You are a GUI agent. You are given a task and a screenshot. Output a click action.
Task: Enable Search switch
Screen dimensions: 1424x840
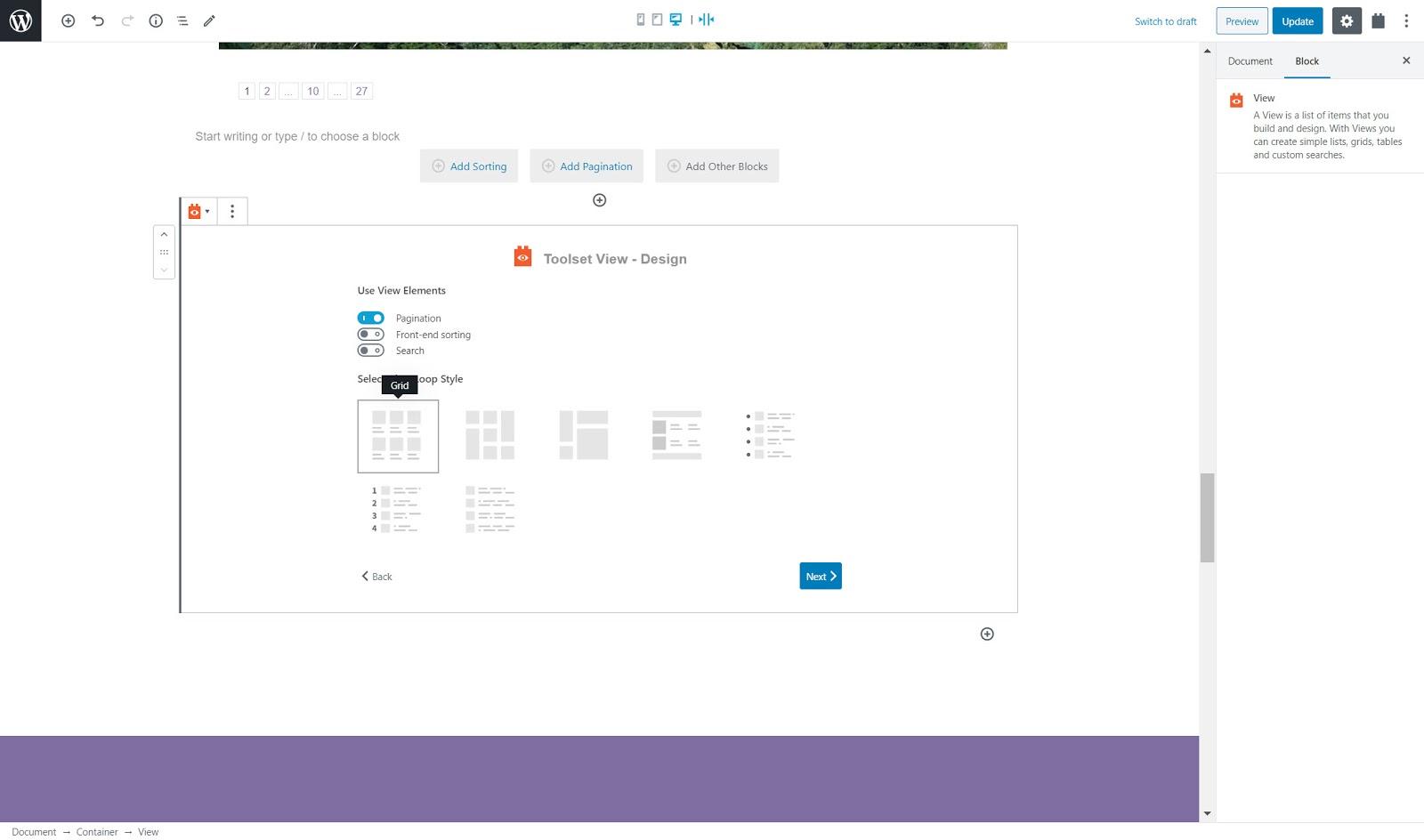(x=371, y=351)
